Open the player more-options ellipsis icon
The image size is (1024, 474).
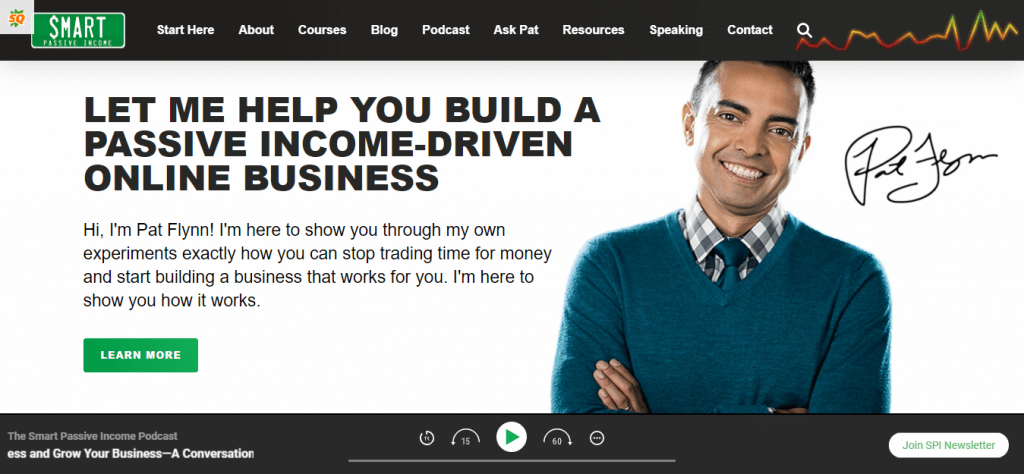click(597, 439)
